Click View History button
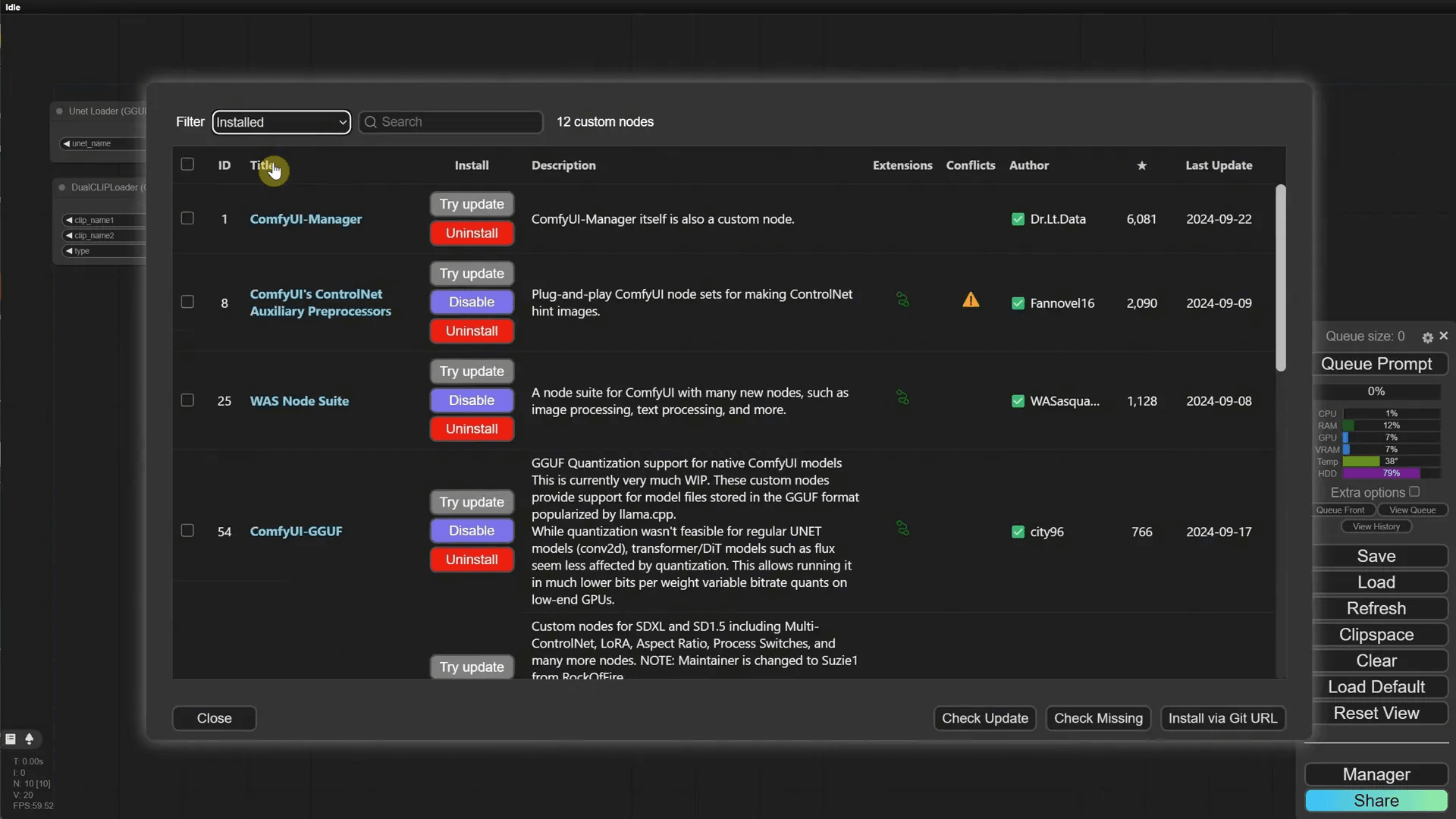The image size is (1456, 819). (1376, 526)
